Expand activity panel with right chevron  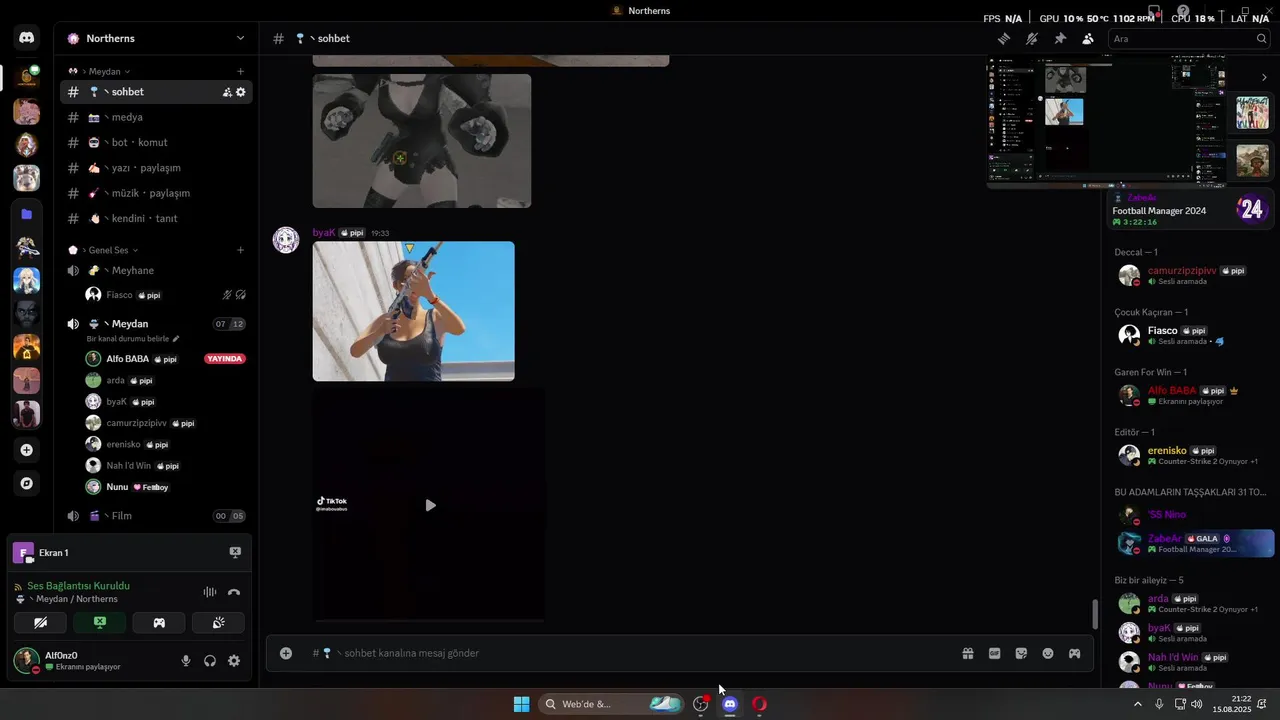coord(1264,77)
